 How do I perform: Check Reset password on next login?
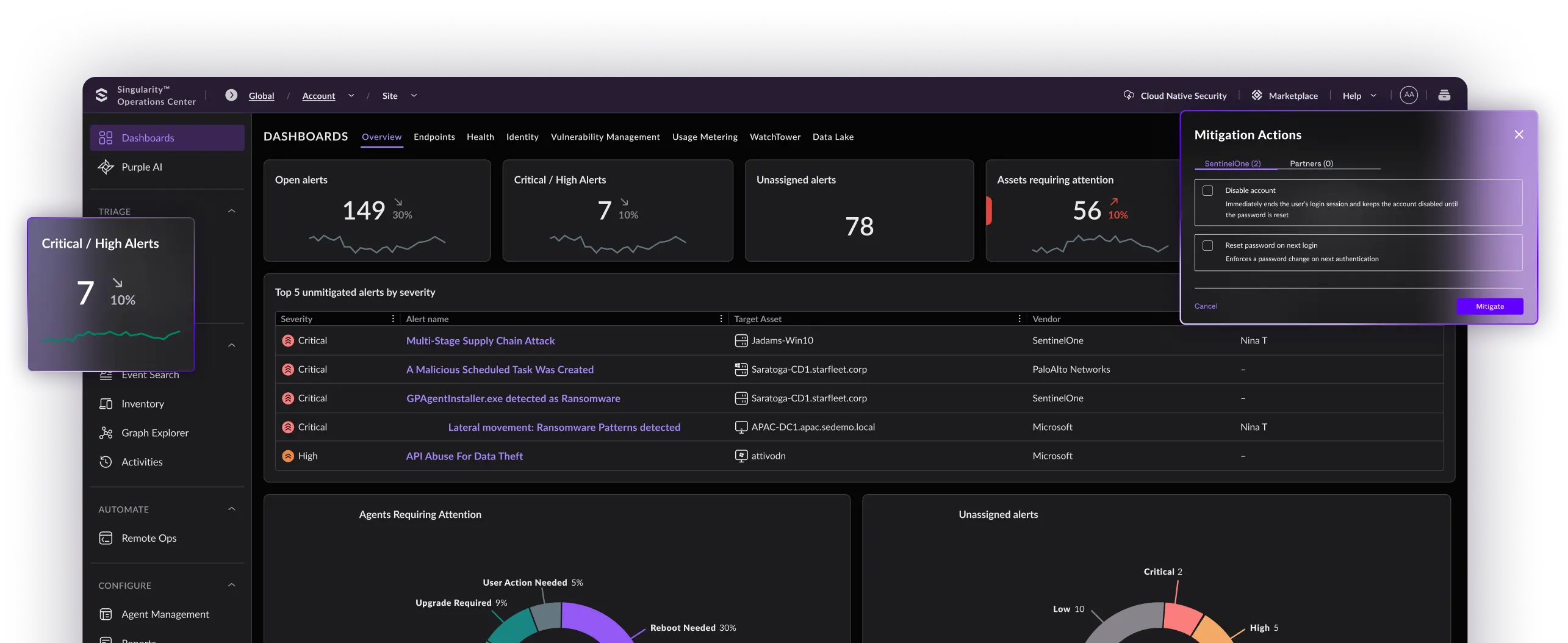(1207, 246)
